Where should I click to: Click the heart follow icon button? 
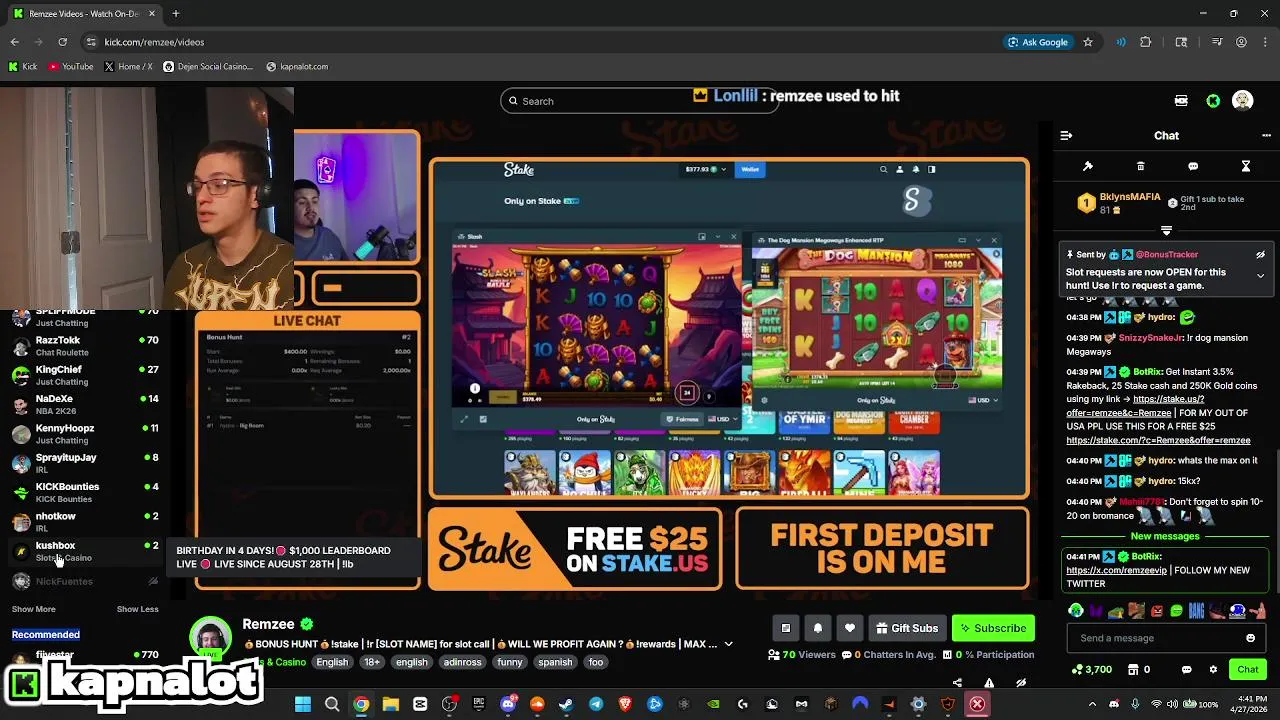click(x=850, y=628)
